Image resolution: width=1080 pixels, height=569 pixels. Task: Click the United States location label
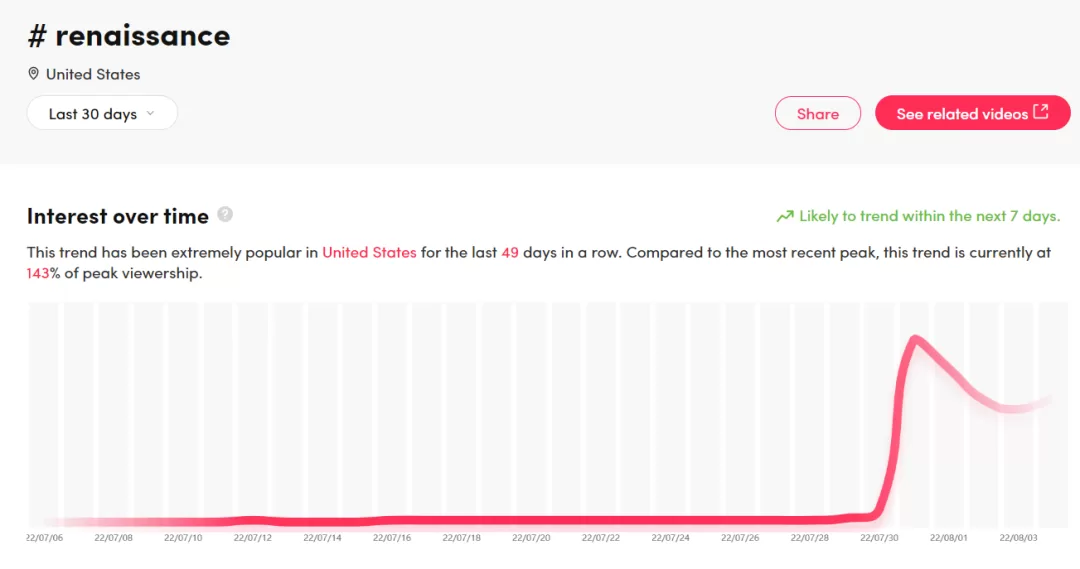point(93,74)
